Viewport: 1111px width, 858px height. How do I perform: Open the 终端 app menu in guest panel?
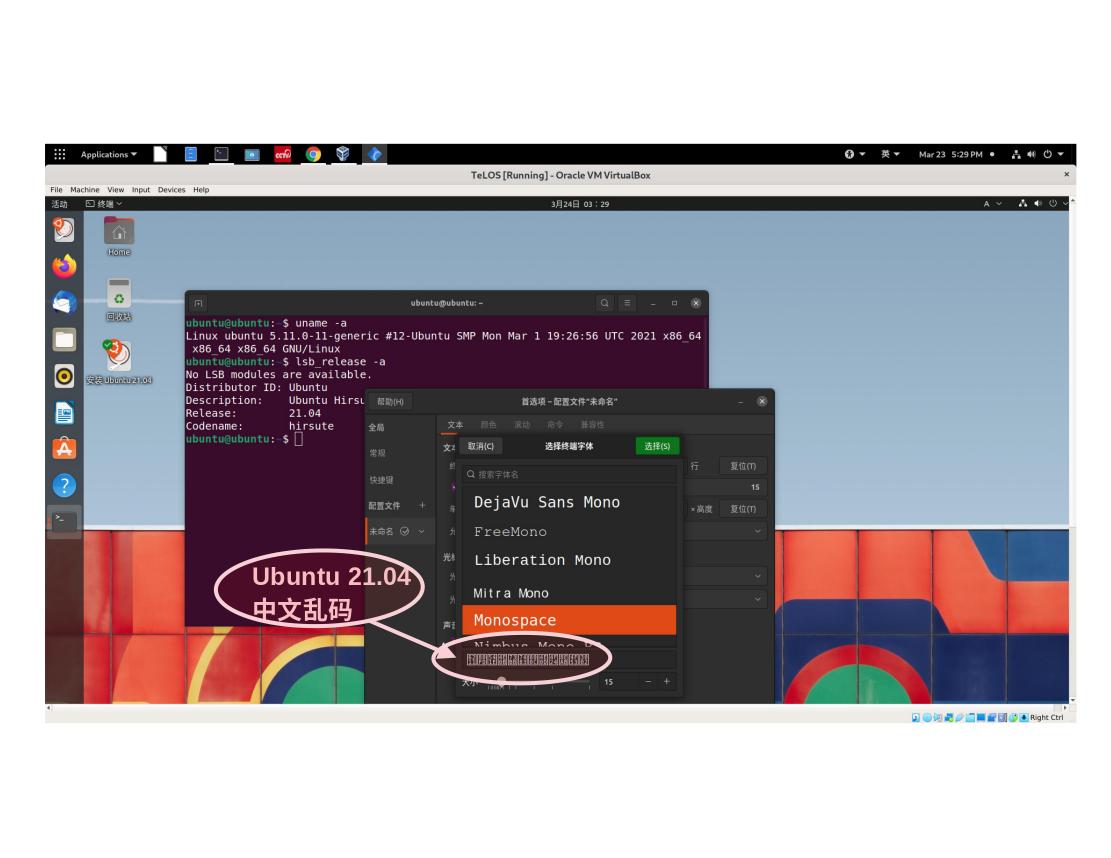coord(104,203)
